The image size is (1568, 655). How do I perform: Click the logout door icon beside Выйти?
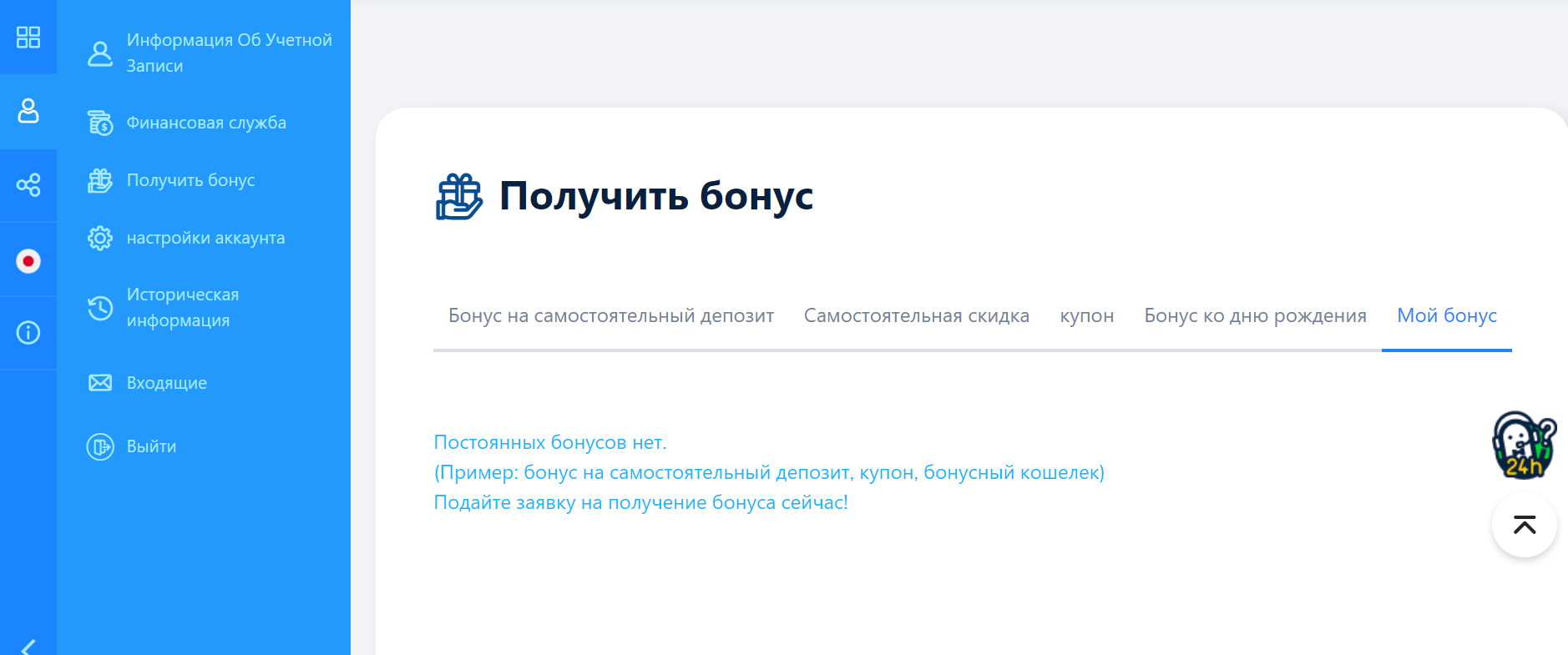coord(100,446)
